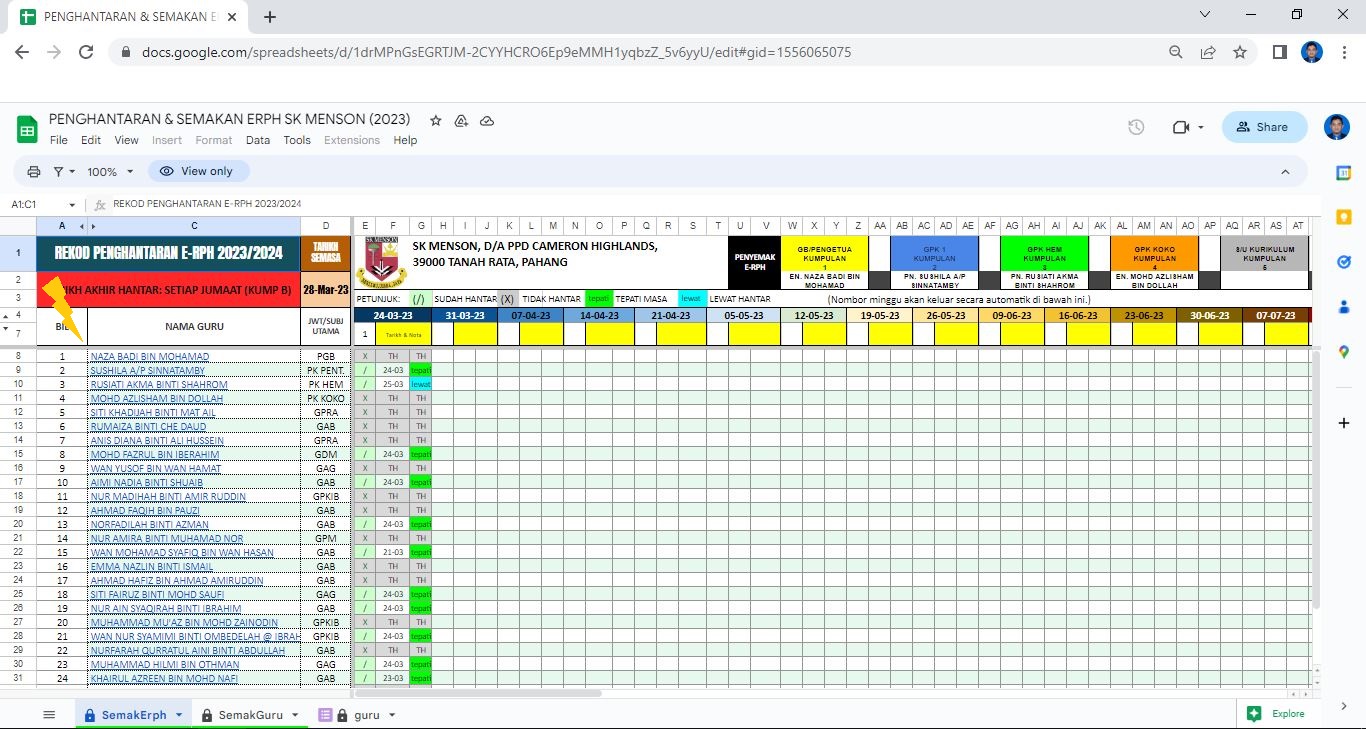1366x729 pixels.
Task: Open the zoom 100% dropdown
Action: (109, 171)
